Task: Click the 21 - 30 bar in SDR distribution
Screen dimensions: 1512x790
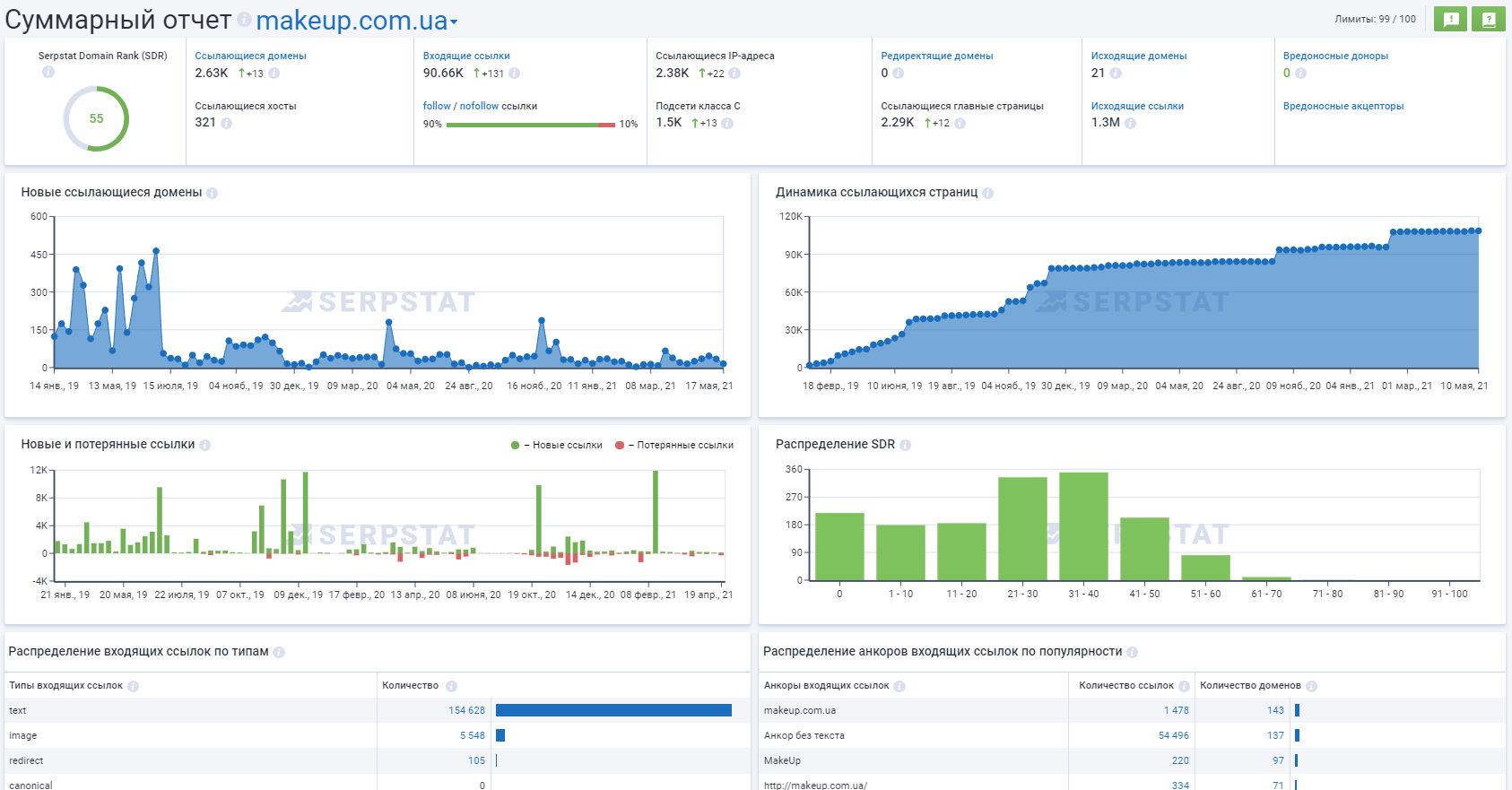Action: [1022, 529]
